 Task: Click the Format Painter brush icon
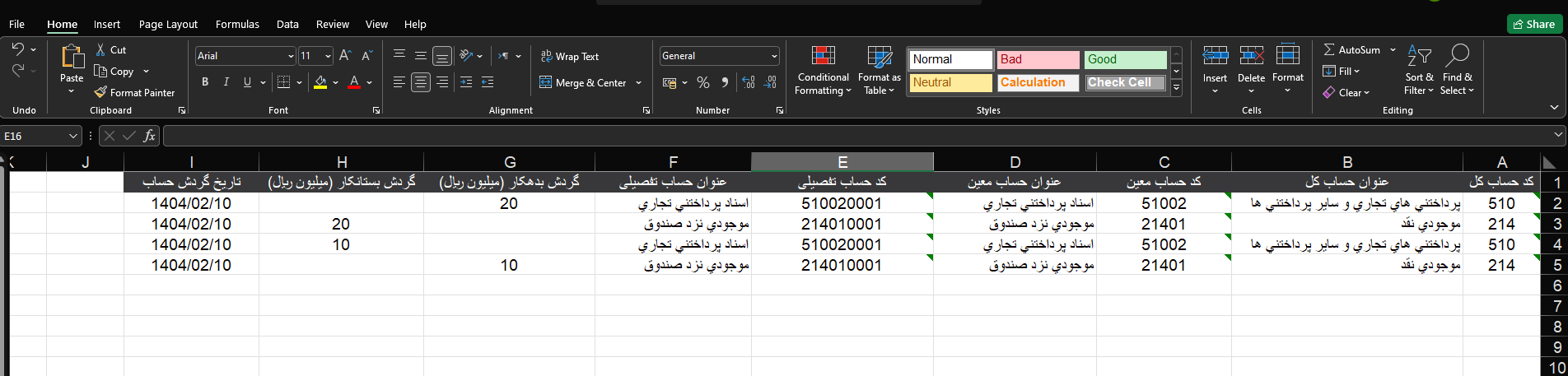(x=100, y=93)
